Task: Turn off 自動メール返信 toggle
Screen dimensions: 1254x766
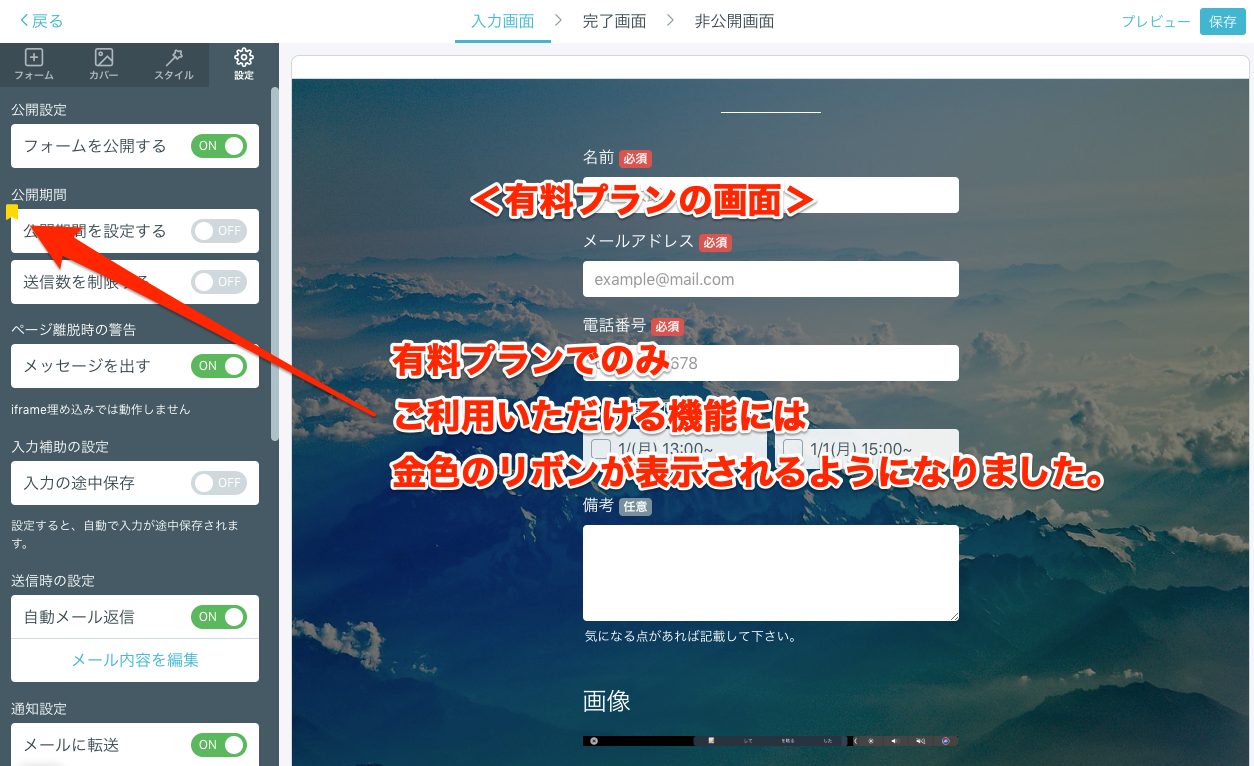Action: click(219, 617)
